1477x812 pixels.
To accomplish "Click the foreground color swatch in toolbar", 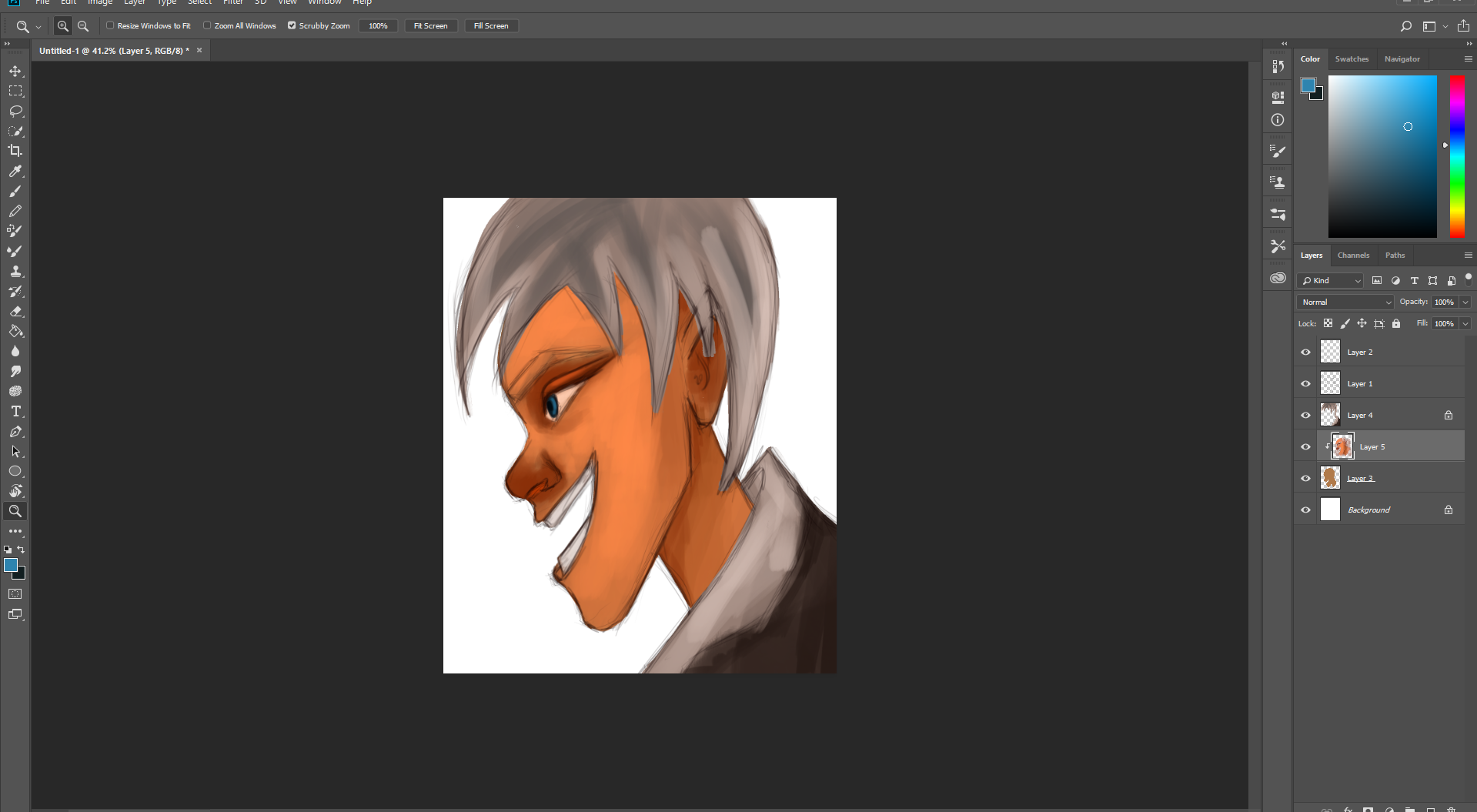I will [x=11, y=565].
